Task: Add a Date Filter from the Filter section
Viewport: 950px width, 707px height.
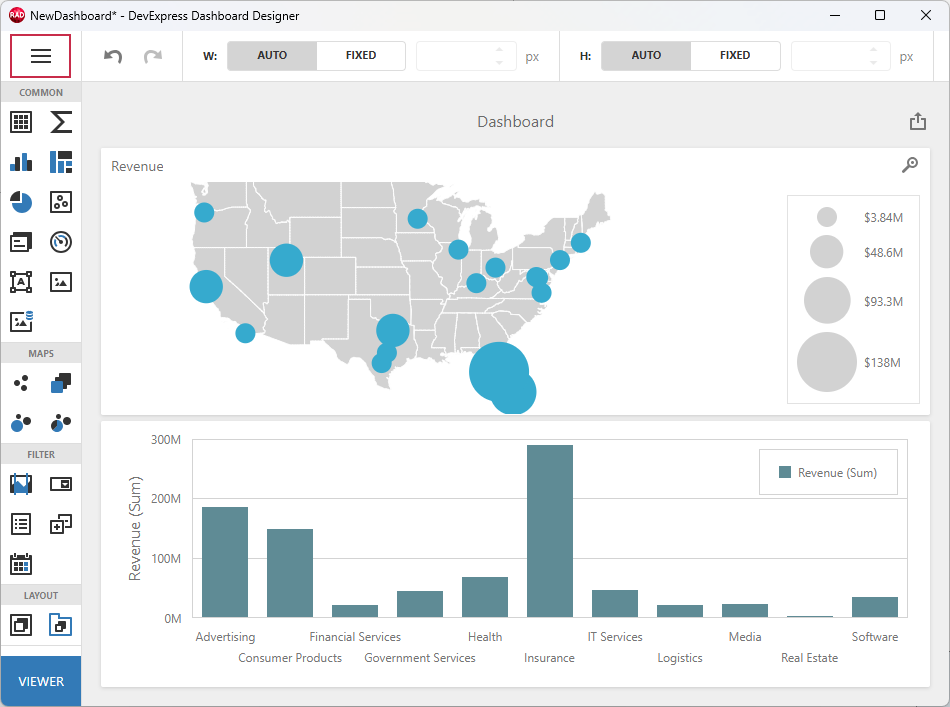Action: click(x=20, y=563)
